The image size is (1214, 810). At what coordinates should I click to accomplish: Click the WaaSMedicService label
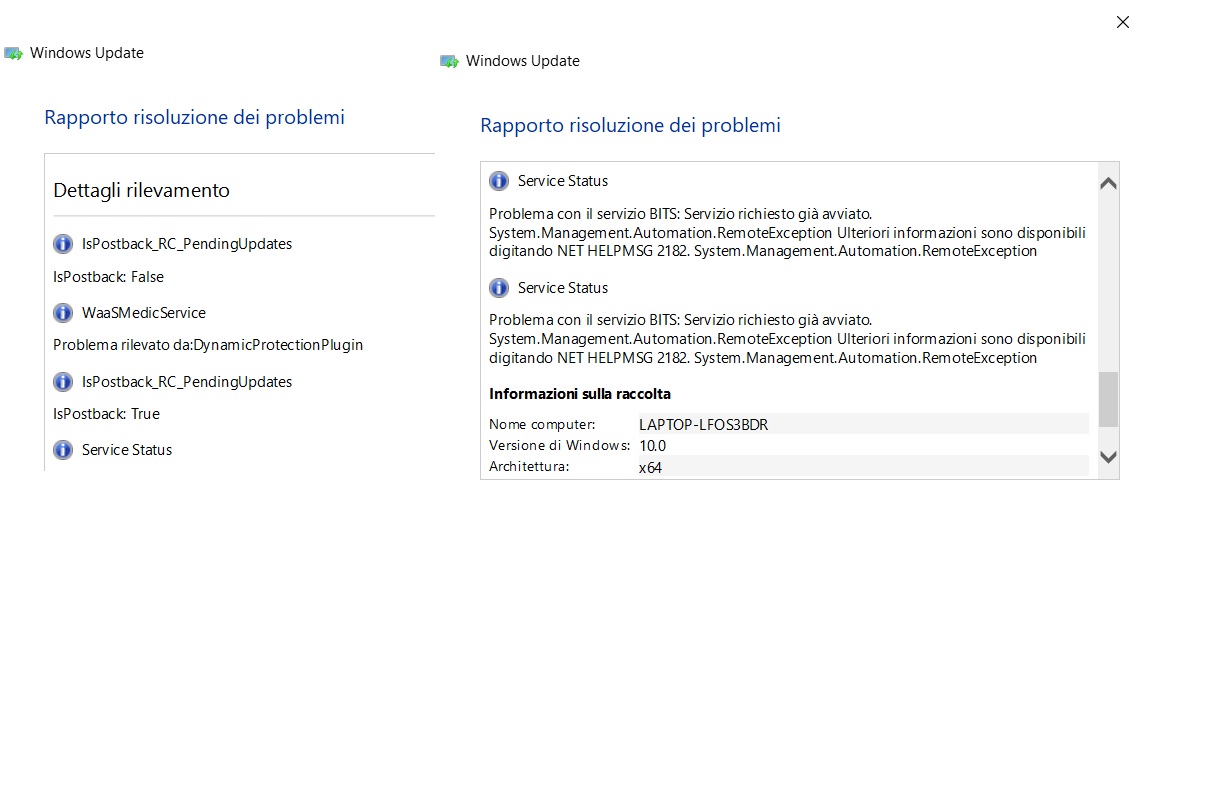pos(144,313)
